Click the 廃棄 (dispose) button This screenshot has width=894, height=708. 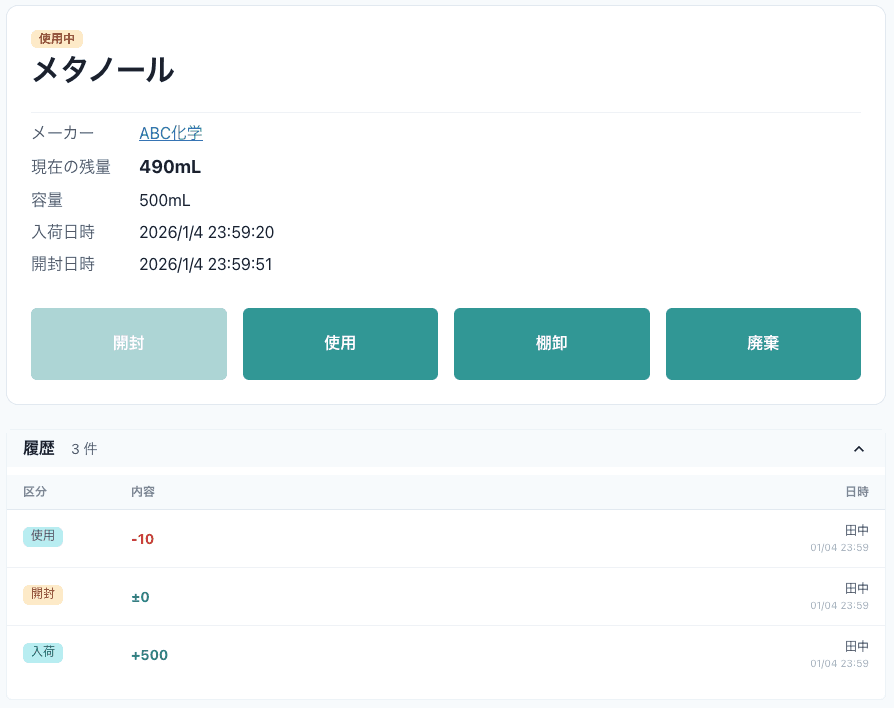763,343
